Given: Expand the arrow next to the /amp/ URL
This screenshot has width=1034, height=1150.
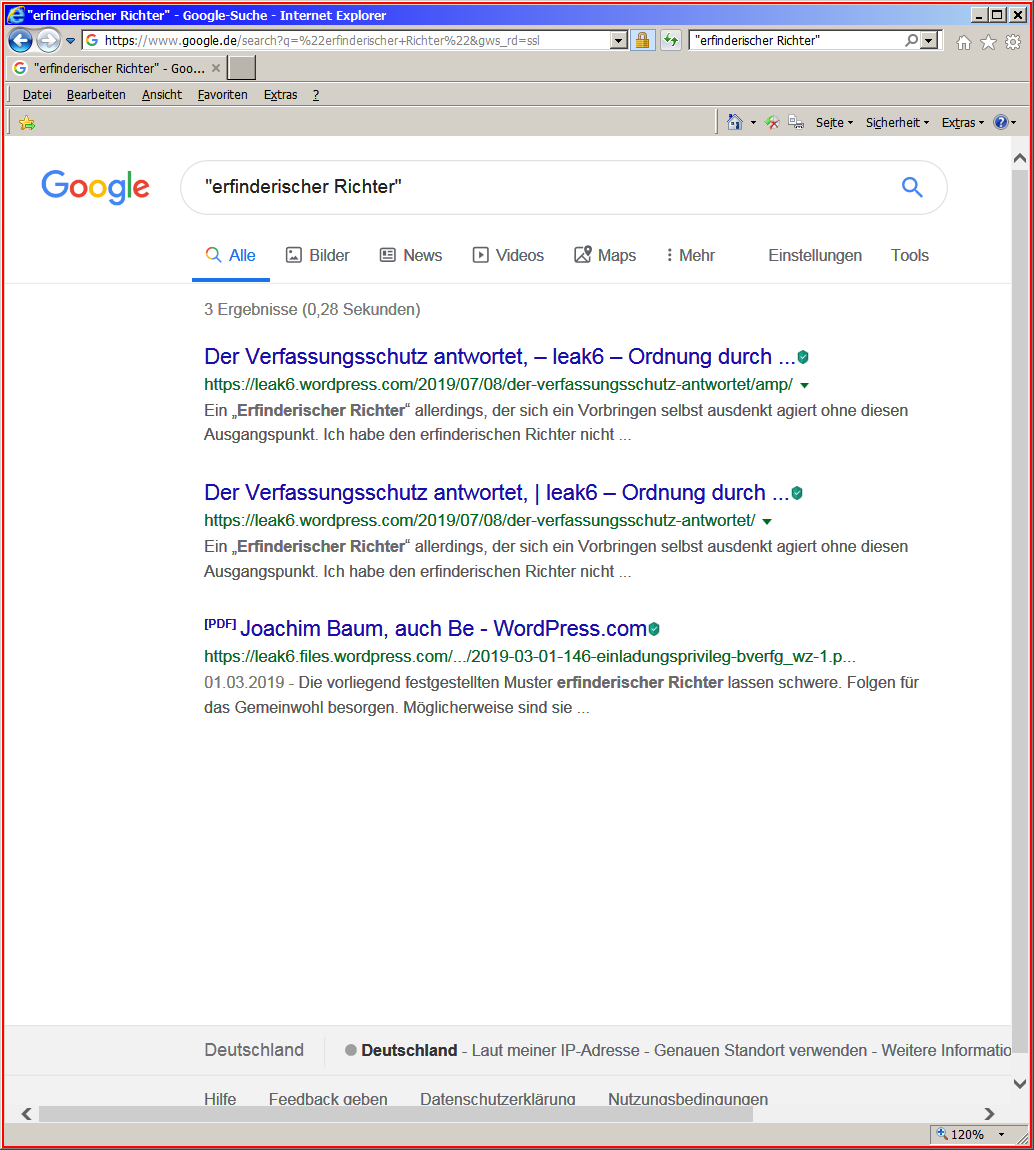Looking at the screenshot, I should pyautogui.click(x=804, y=385).
